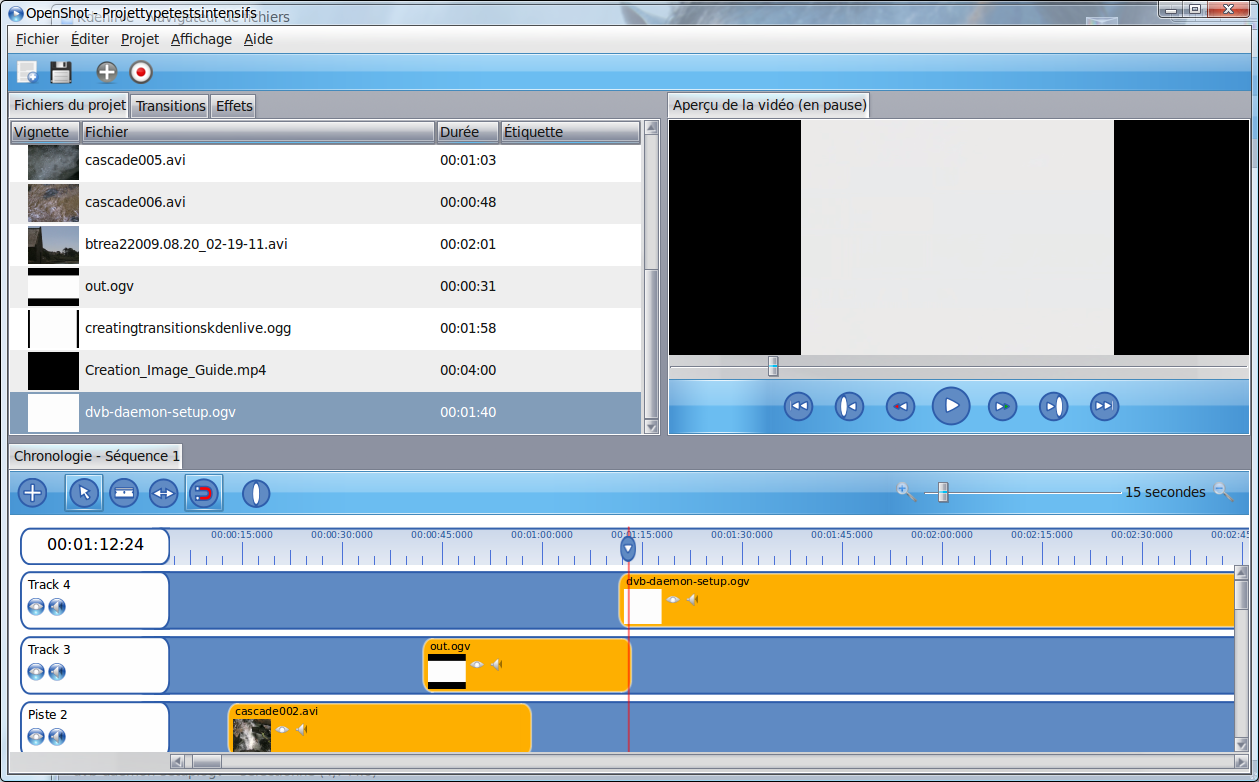Mute Track 3 audio speaker icon
Image resolution: width=1259 pixels, height=782 pixels.
57,672
